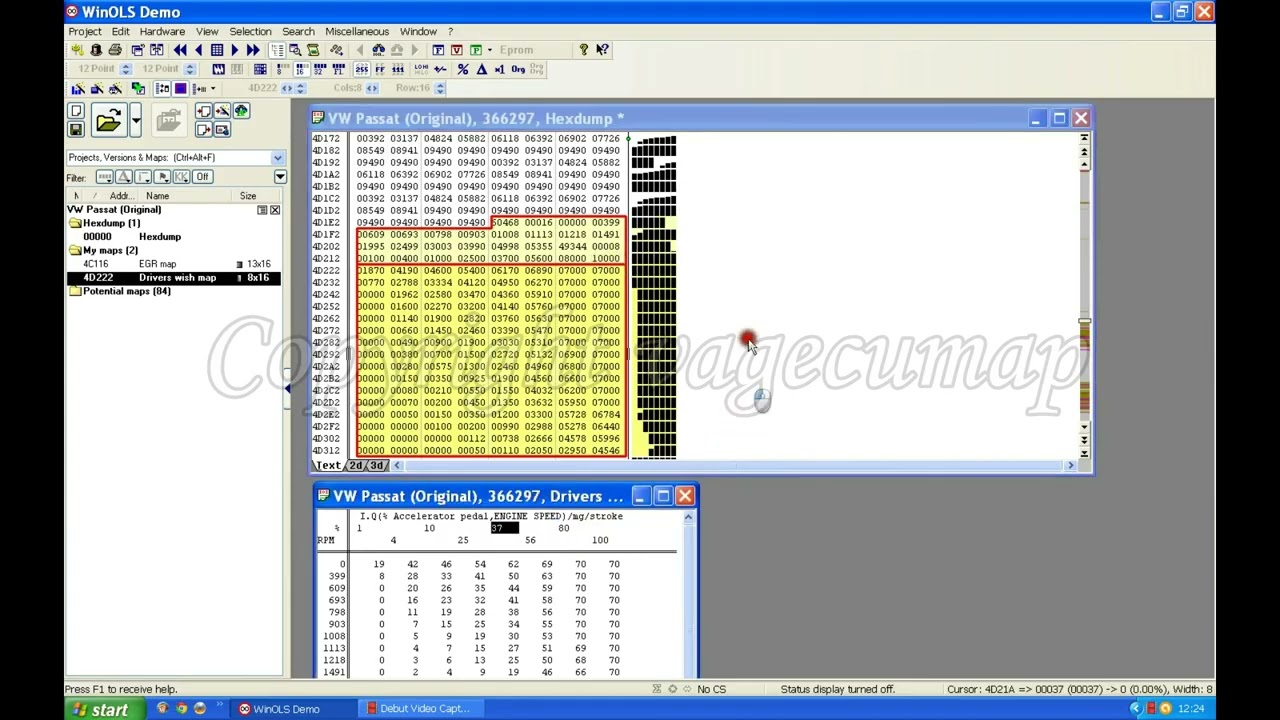1280x720 pixels.
Task: Activate the What's This context help pointer
Action: click(602, 50)
